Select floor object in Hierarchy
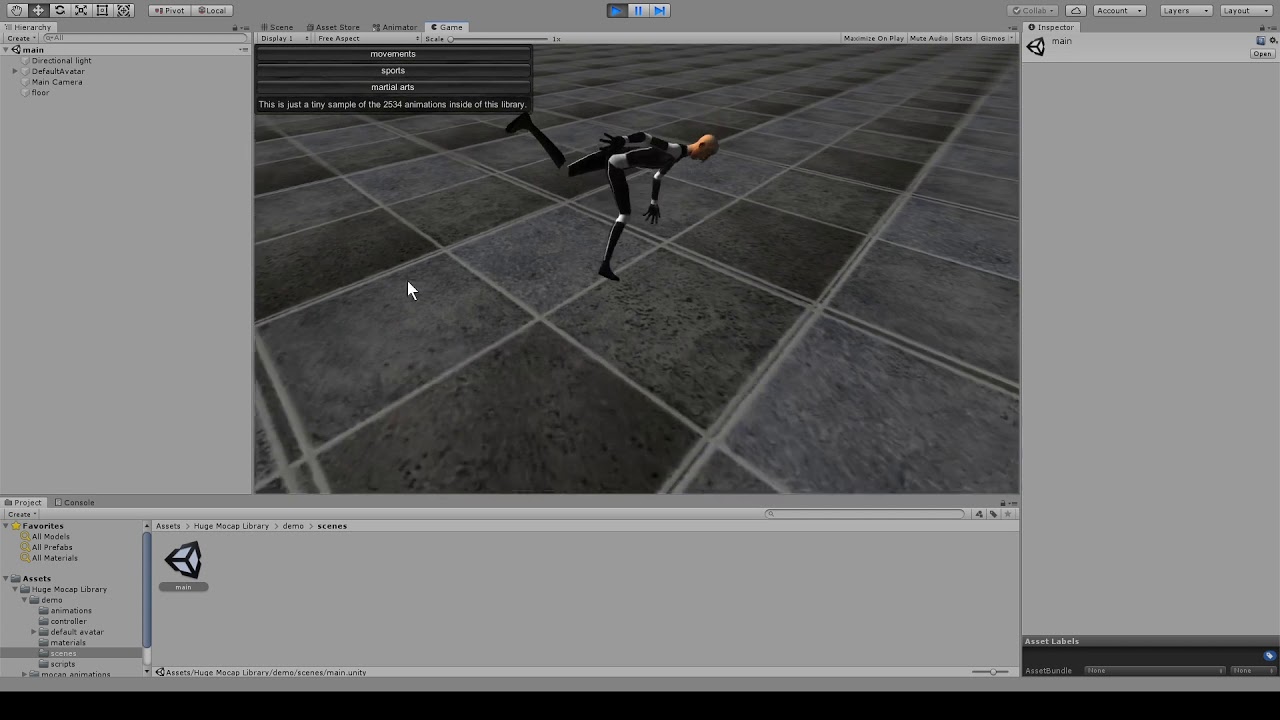This screenshot has width=1280, height=720. 40,93
